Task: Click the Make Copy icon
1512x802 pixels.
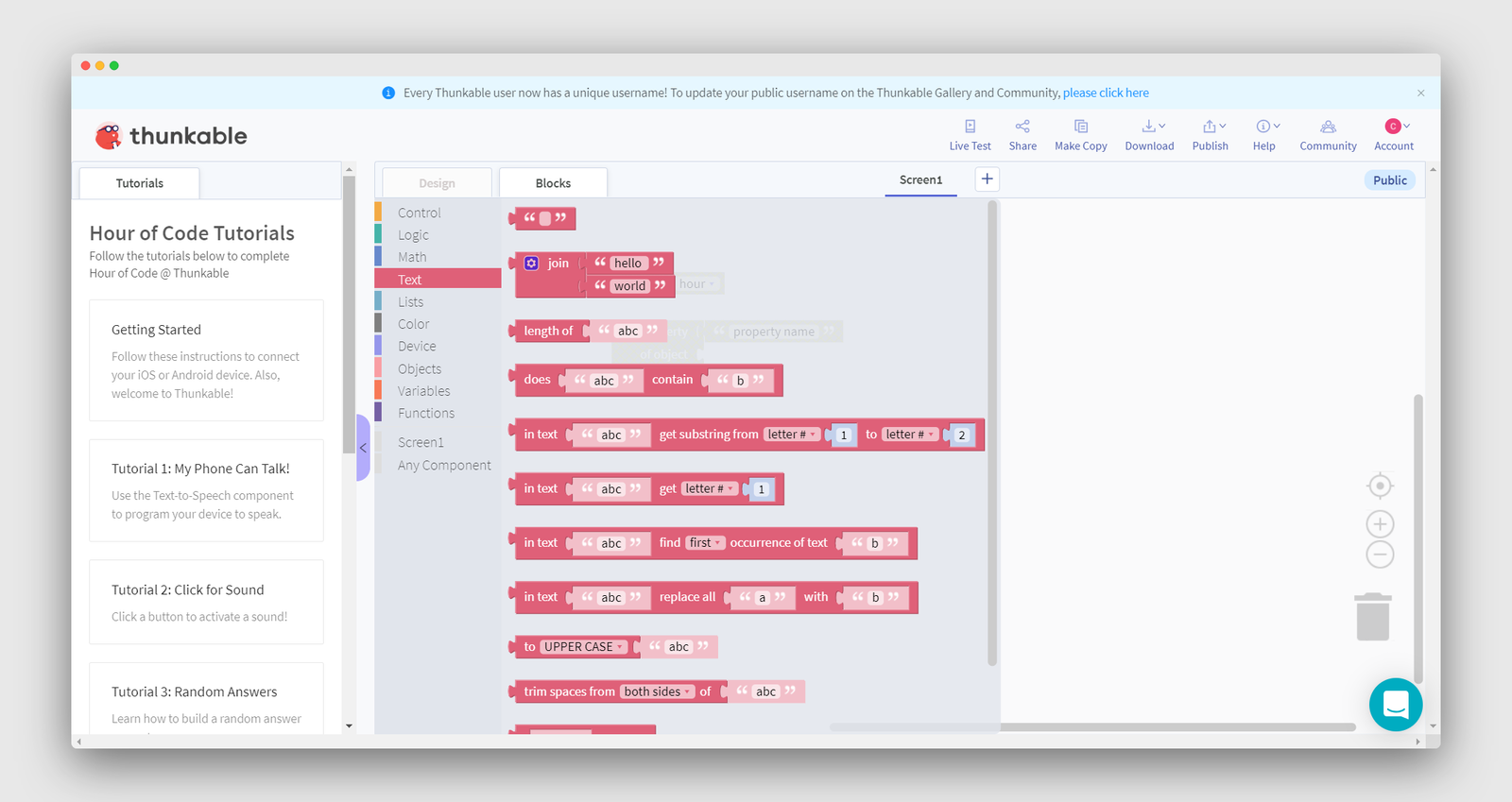Action: pos(1081,127)
